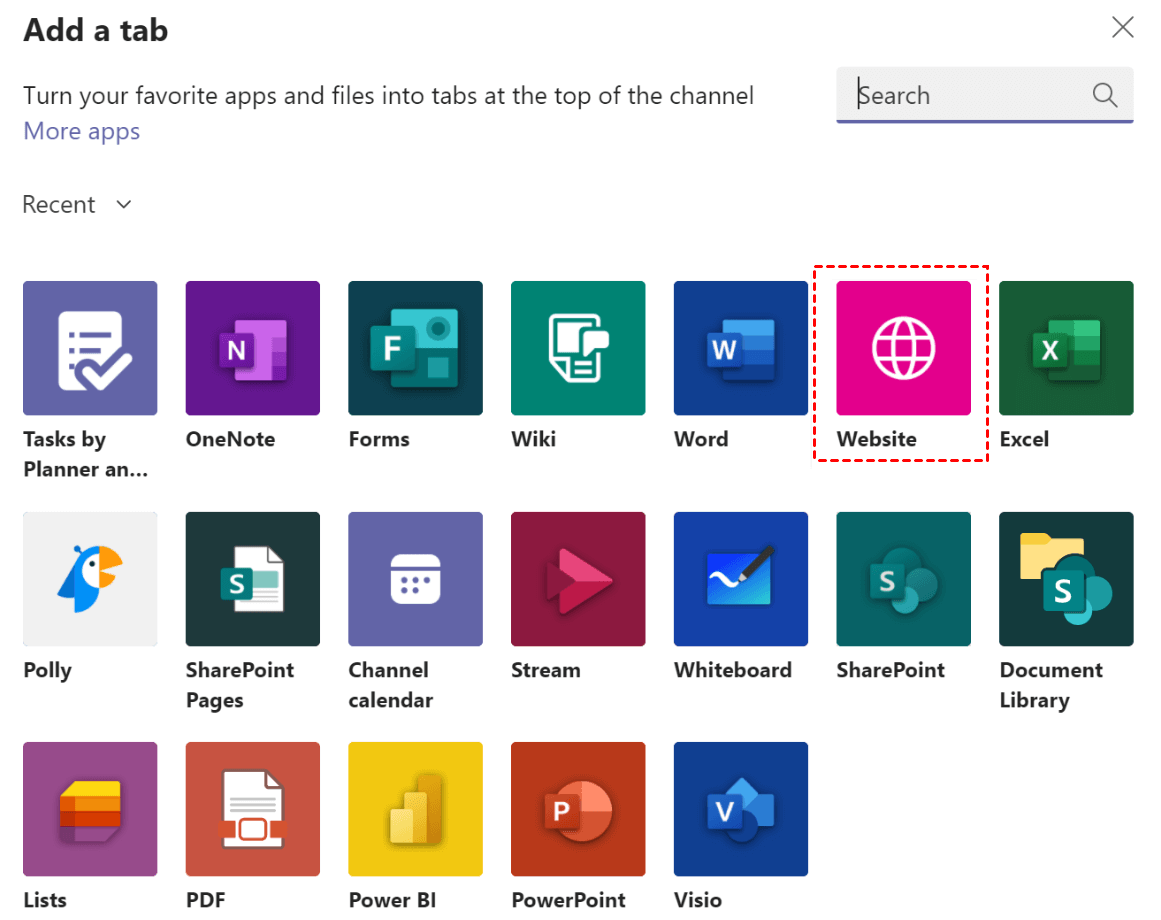Select the Website tab app

click(903, 348)
